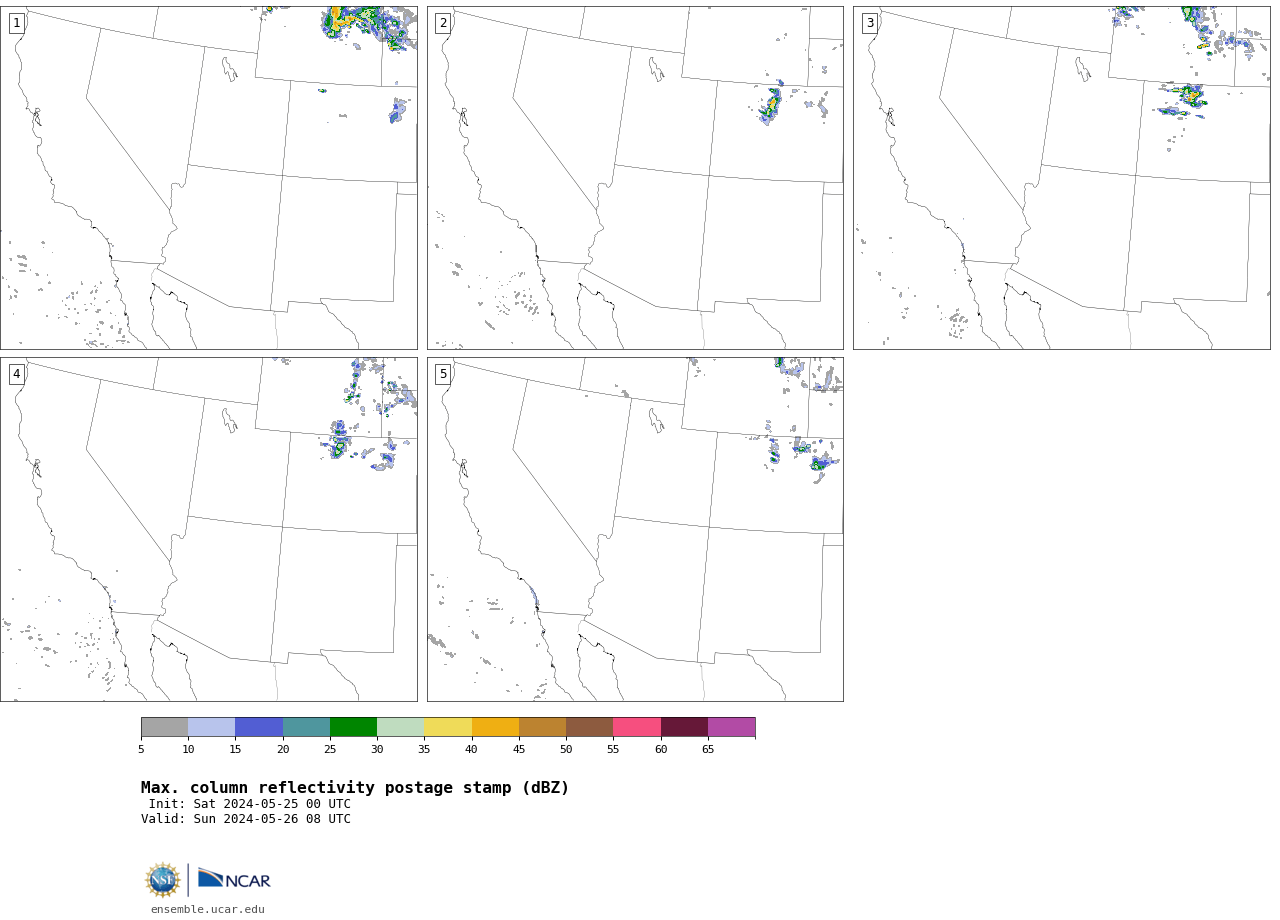Open ensemble member 3 map panel
This screenshot has width=1280, height=920.
[x=1061, y=178]
